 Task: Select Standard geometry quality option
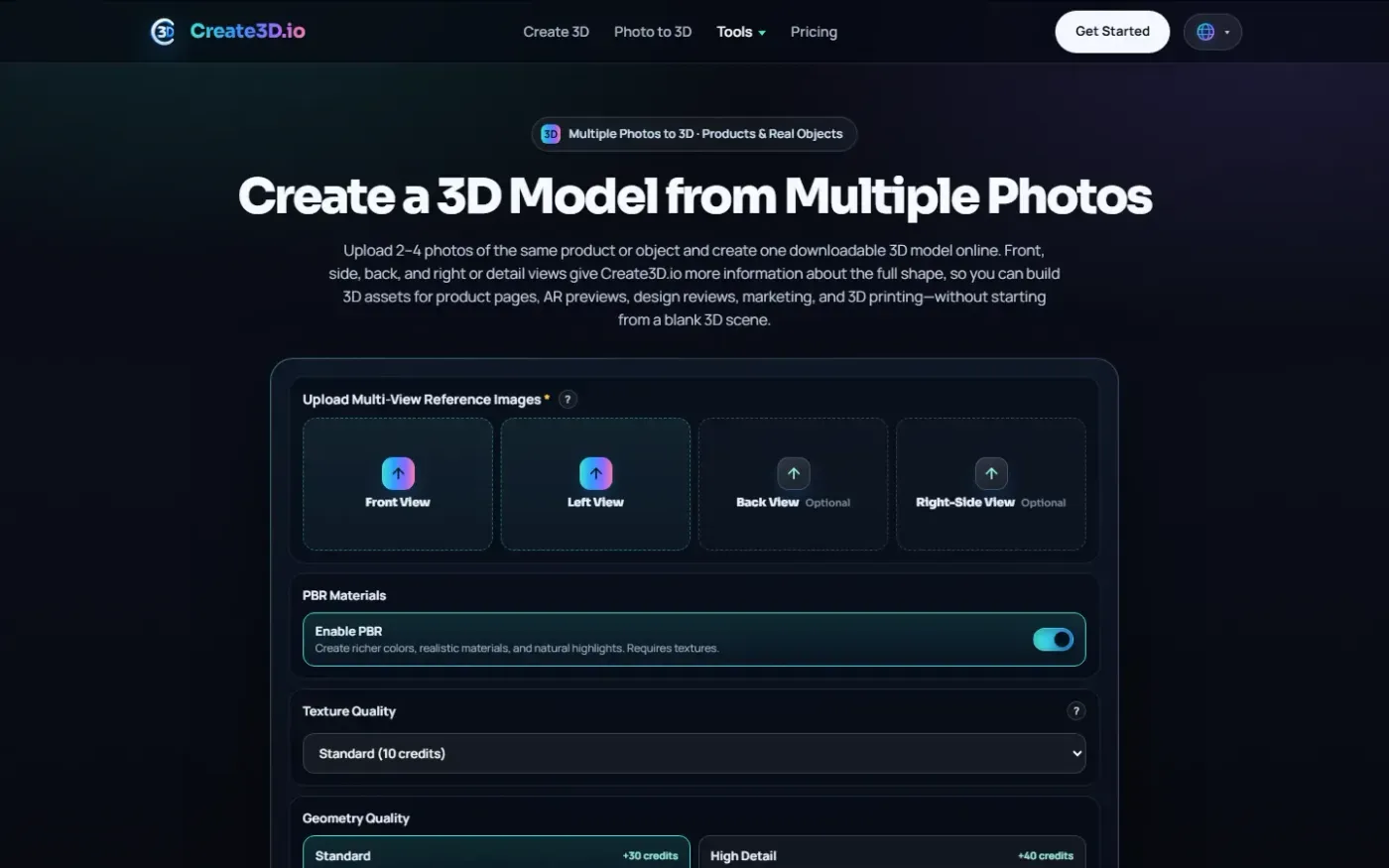pos(496,854)
